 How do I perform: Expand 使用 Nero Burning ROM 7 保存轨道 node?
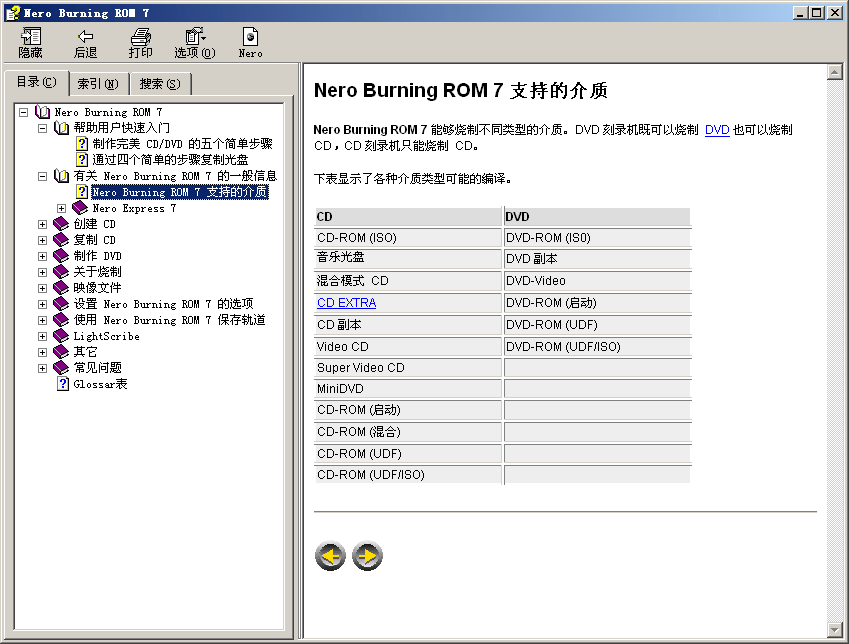(x=42, y=321)
